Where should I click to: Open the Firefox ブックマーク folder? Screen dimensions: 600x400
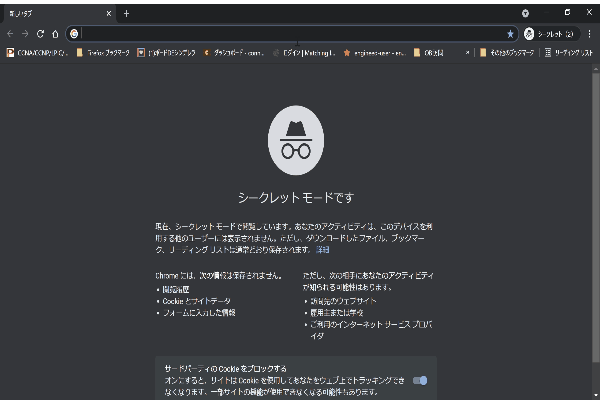103,53
